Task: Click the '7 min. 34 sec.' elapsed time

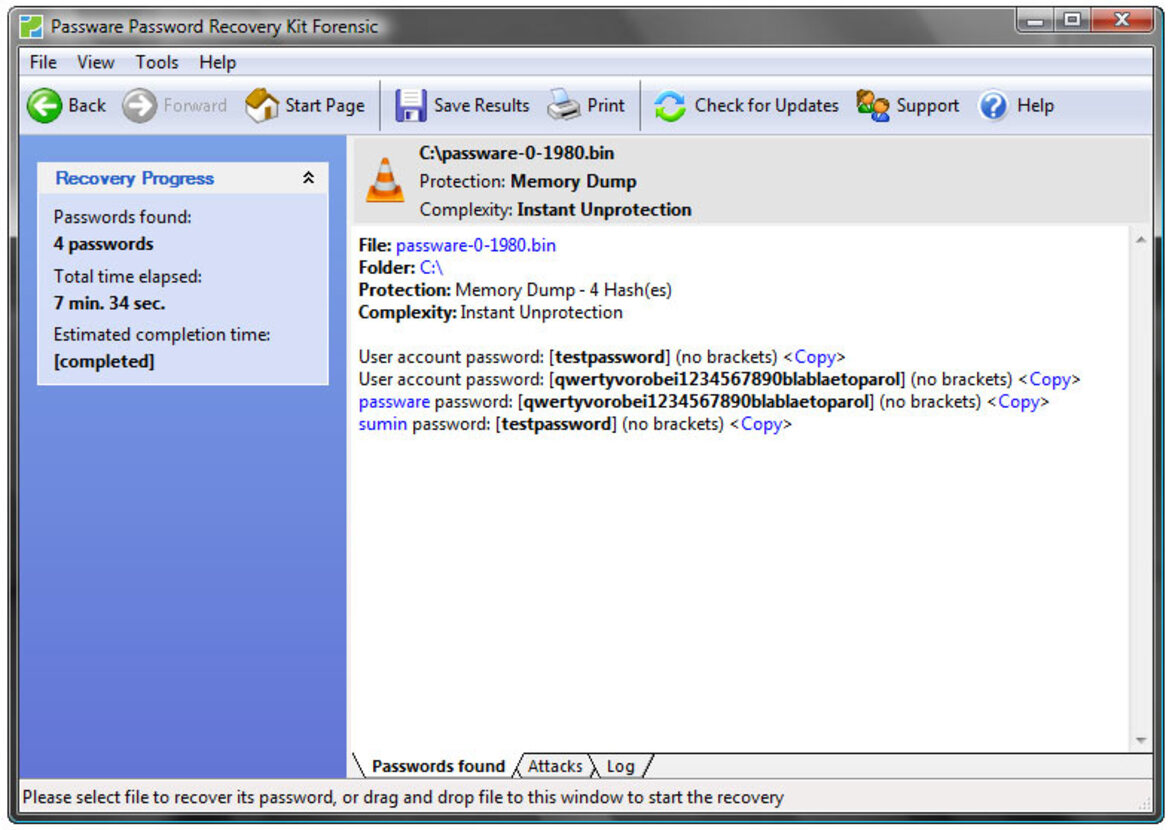Action: click(x=110, y=304)
